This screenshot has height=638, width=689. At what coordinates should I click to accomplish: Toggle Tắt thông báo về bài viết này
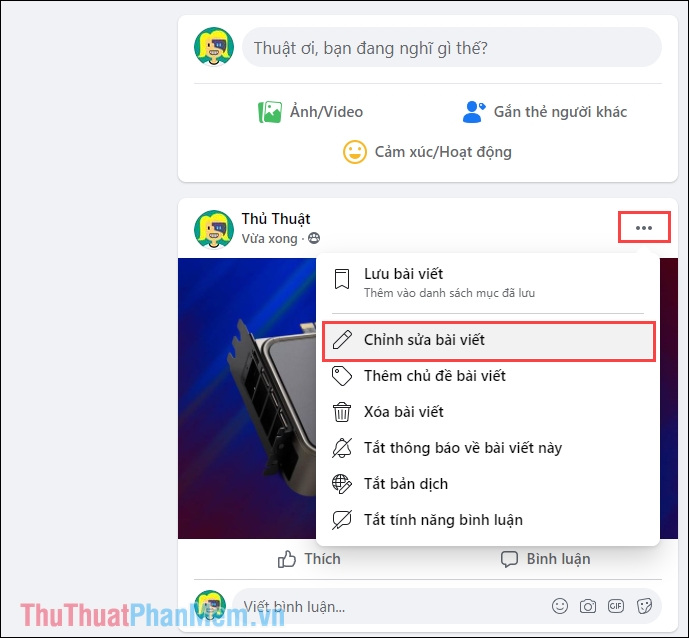(x=489, y=448)
